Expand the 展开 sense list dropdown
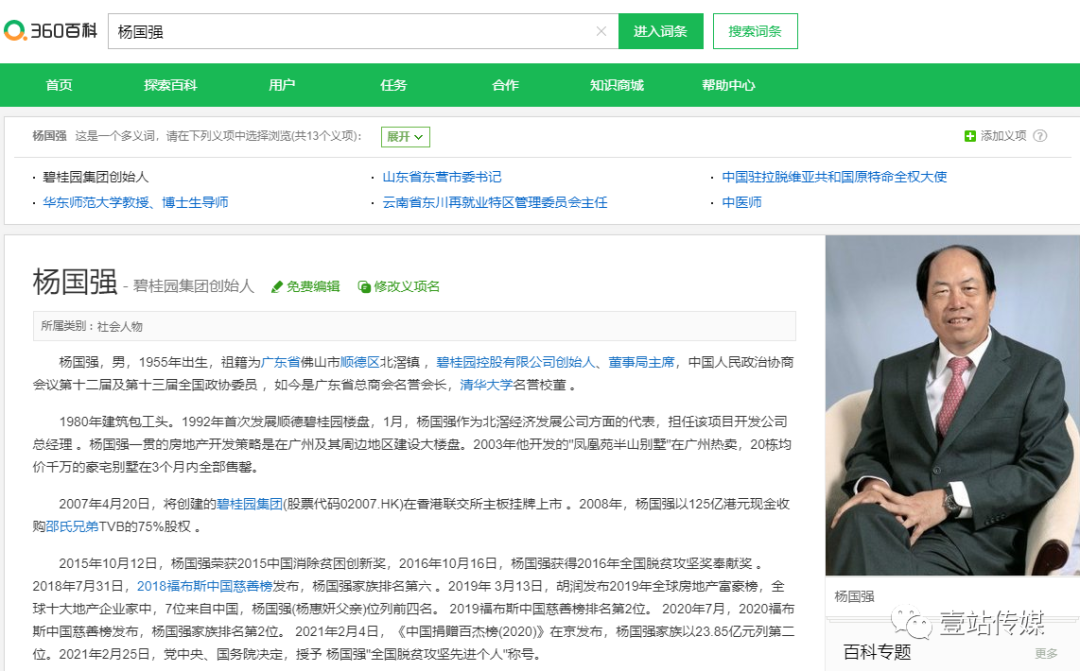 point(404,134)
